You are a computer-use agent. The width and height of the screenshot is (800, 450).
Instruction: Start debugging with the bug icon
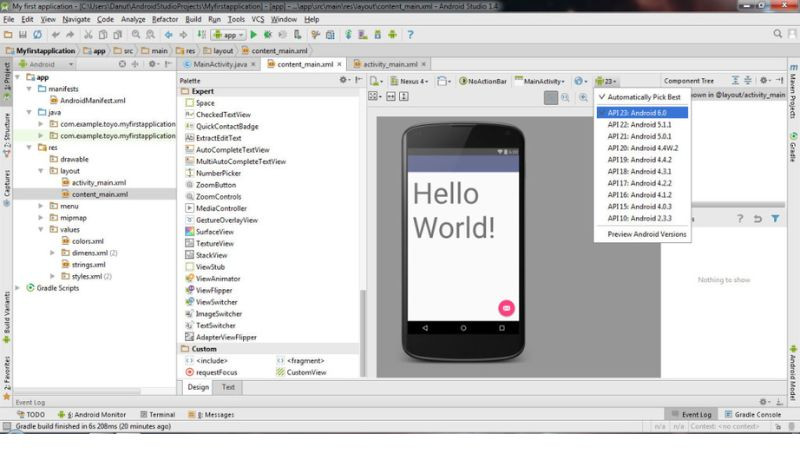coord(267,35)
